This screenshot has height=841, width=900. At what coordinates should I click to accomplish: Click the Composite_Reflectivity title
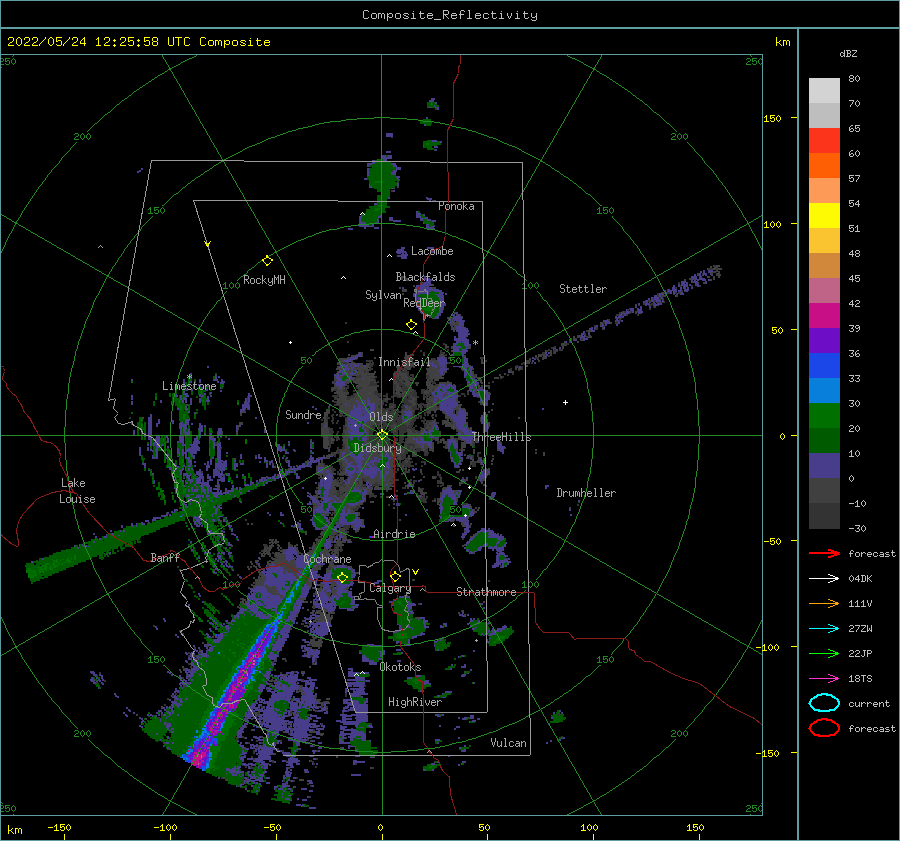click(450, 15)
